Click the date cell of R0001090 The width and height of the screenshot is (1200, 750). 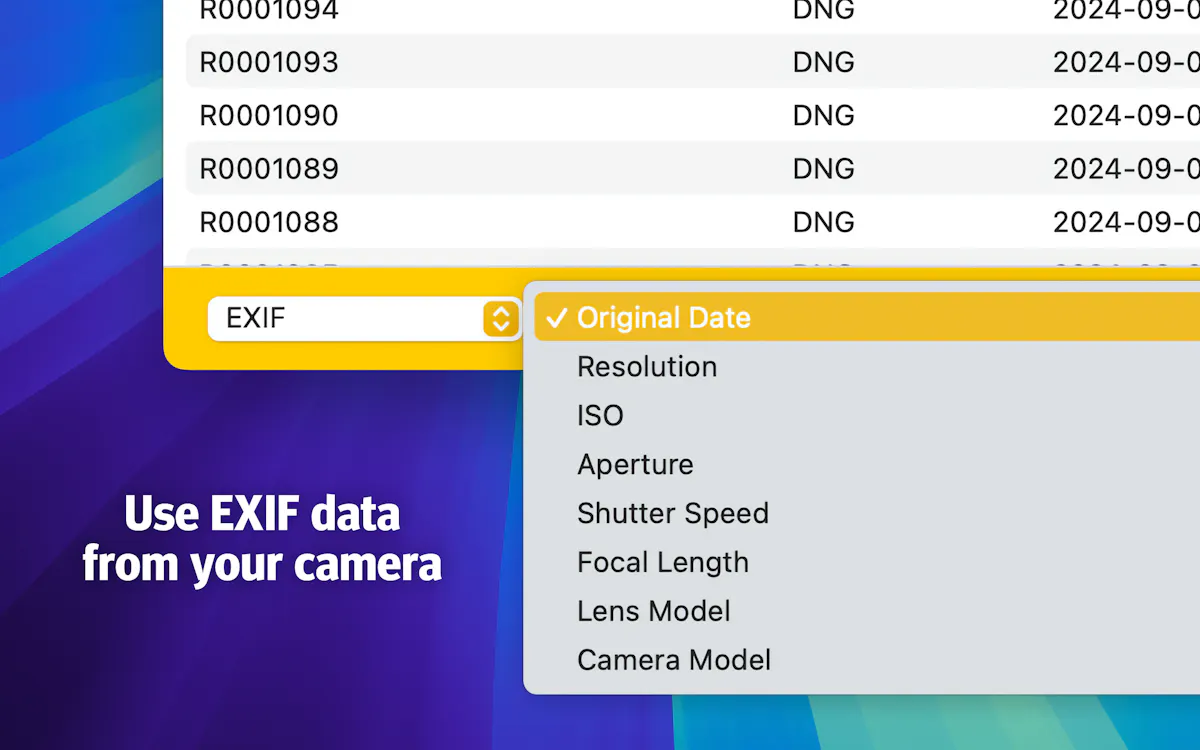pos(1126,115)
